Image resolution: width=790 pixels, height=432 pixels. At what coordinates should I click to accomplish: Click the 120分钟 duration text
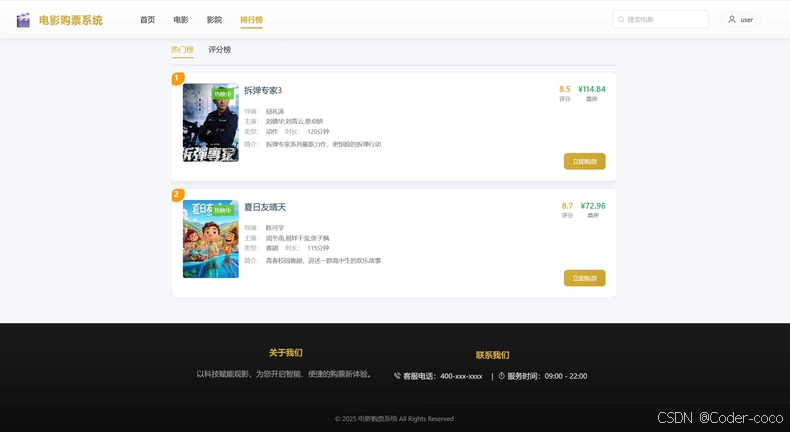point(318,132)
